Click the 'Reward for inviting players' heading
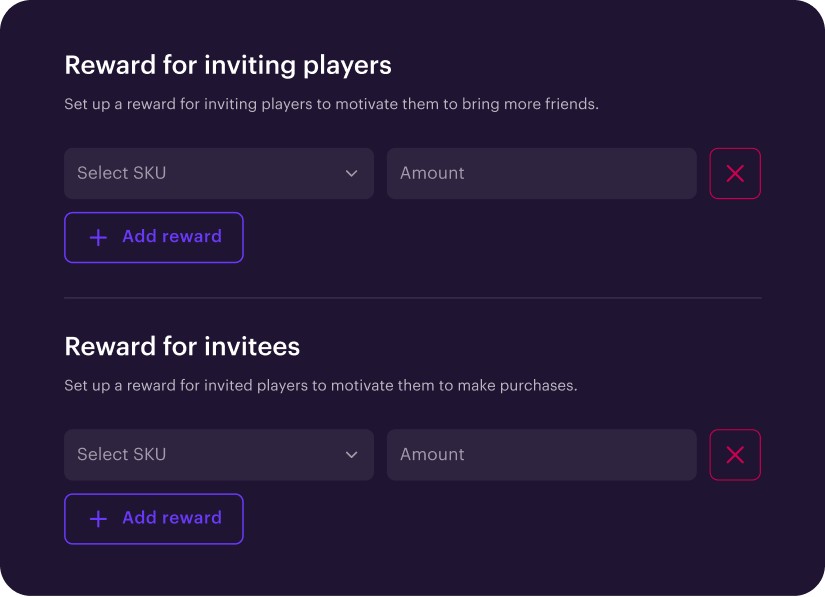 point(228,65)
